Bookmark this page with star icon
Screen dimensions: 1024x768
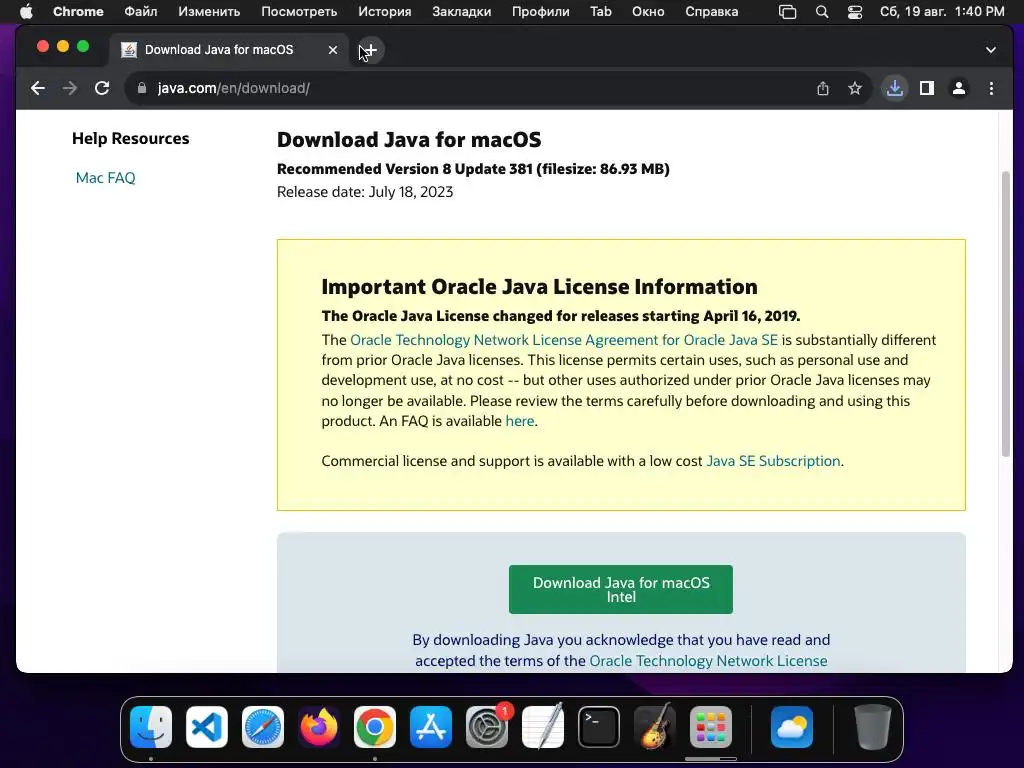pos(855,88)
